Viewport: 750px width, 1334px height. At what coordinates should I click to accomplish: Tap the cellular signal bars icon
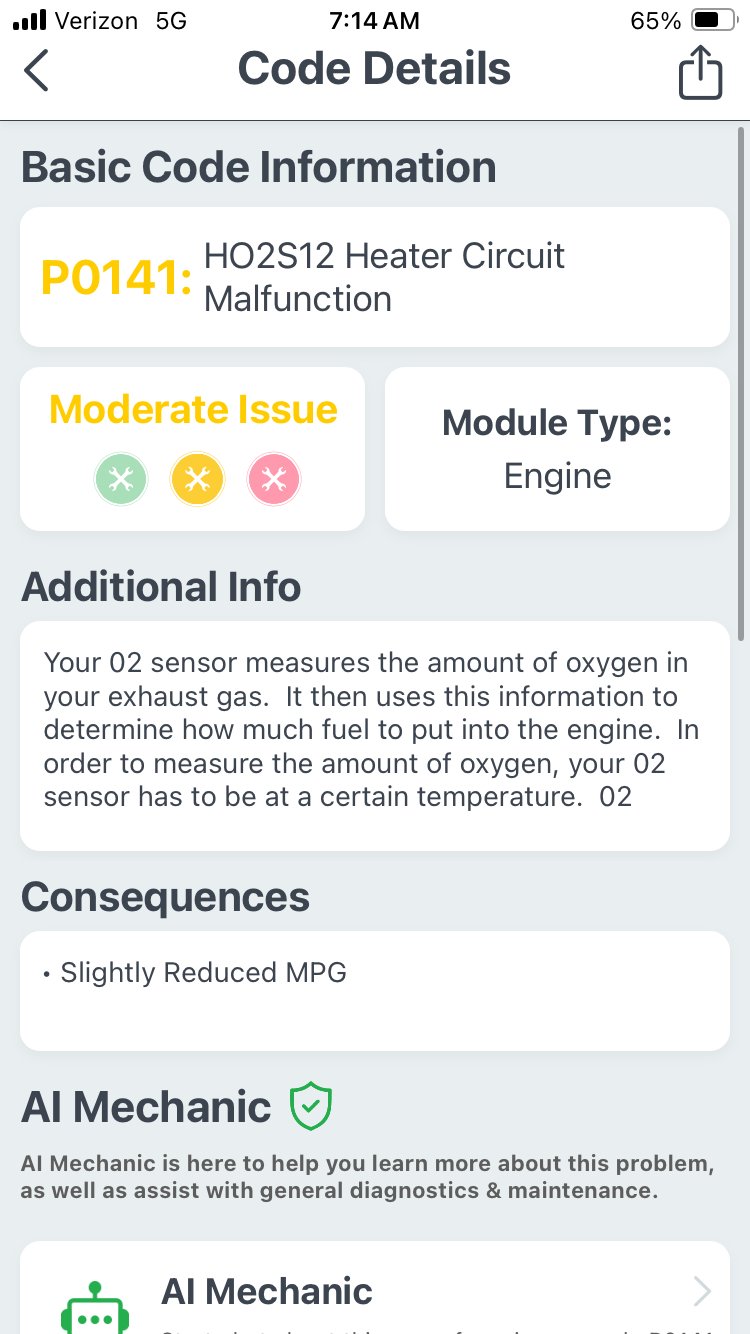[x=30, y=20]
